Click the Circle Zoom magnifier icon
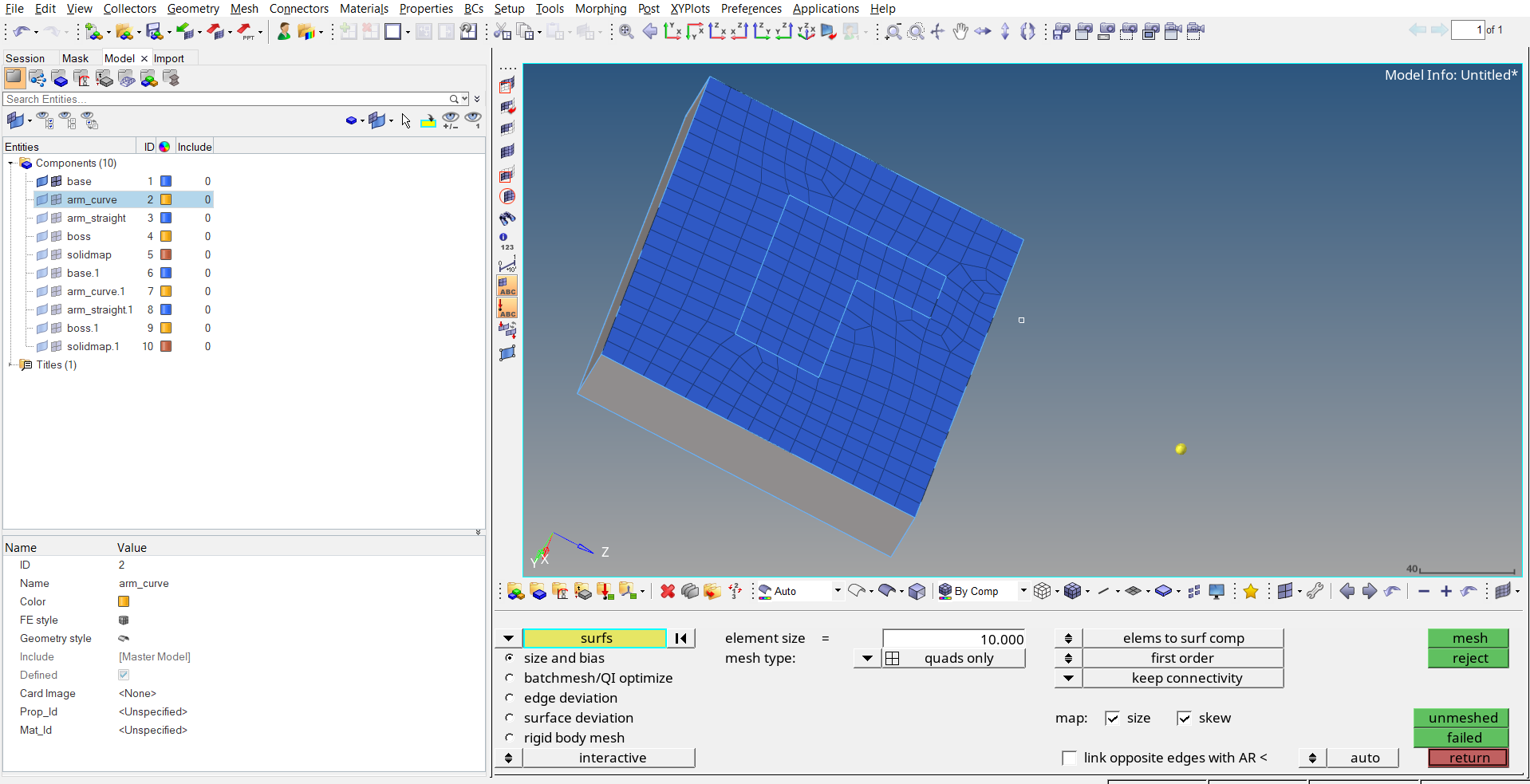This screenshot has height=784, width=1530. point(916,31)
